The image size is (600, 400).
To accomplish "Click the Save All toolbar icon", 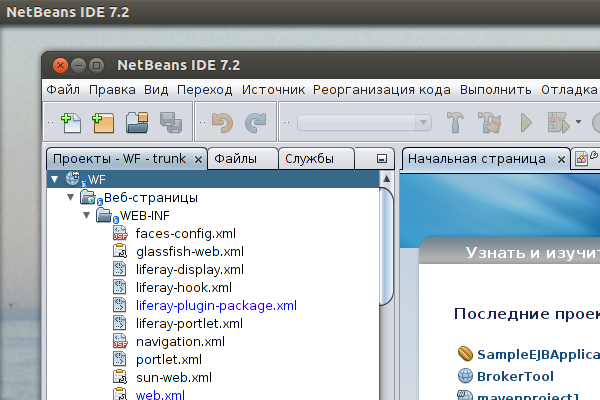I will 171,122.
